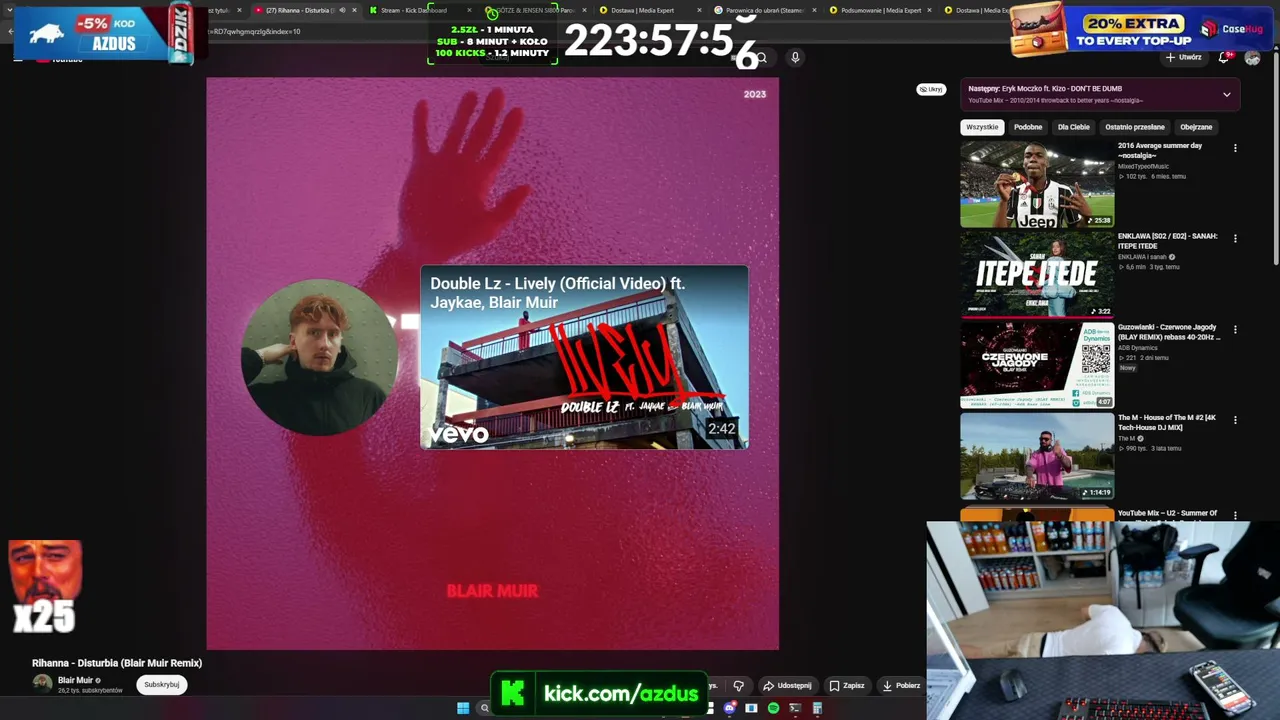Expand the Następny playlist queue panel
Screen dimensions: 1280x720
tap(1227, 95)
